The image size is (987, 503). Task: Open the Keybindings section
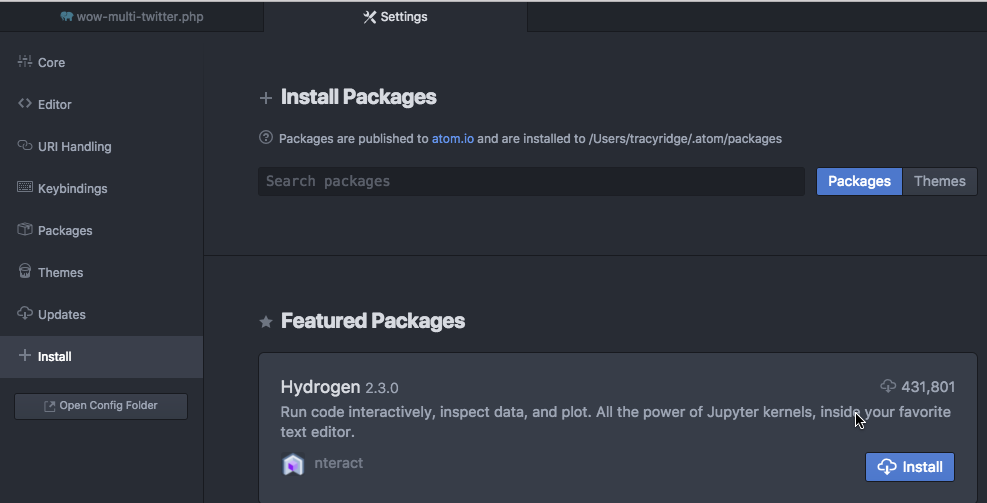[x=101, y=188]
